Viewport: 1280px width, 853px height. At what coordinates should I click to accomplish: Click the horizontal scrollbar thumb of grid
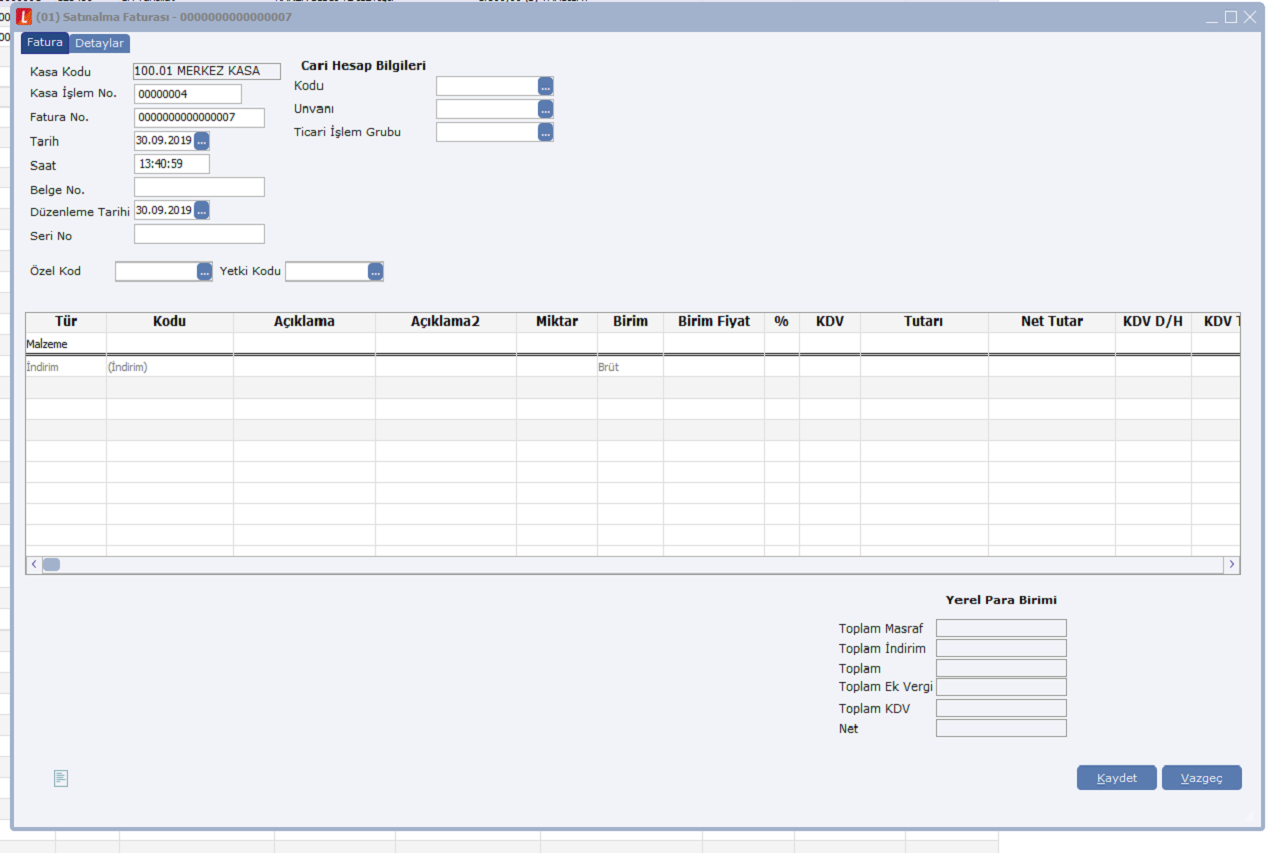coord(50,565)
